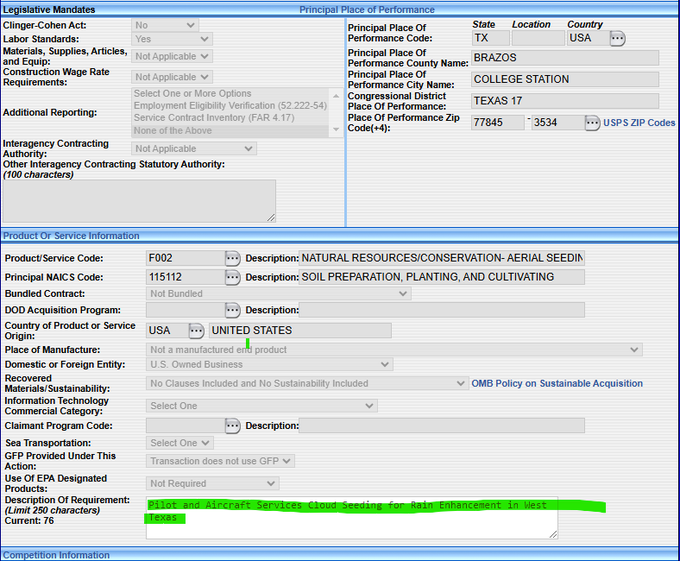Expand the Clinger-Cohen Act dropdown

[171, 25]
